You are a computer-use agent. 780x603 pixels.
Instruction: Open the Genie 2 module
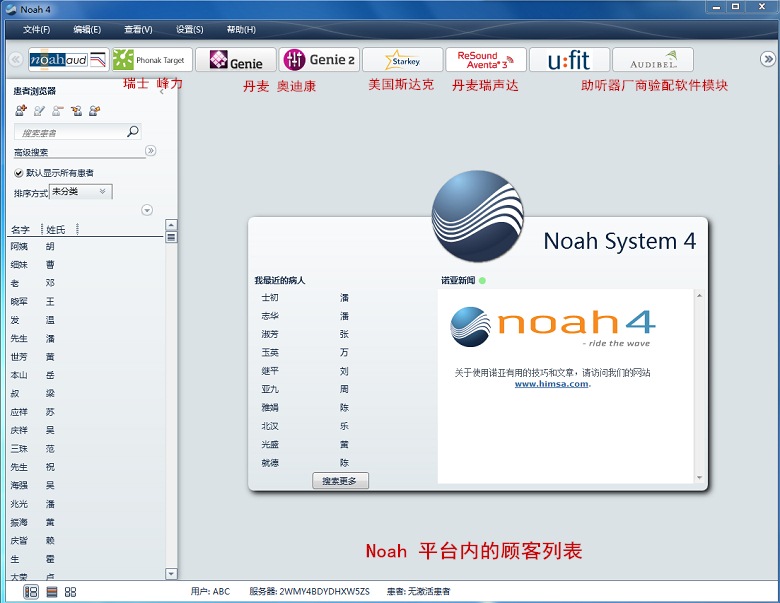point(318,60)
